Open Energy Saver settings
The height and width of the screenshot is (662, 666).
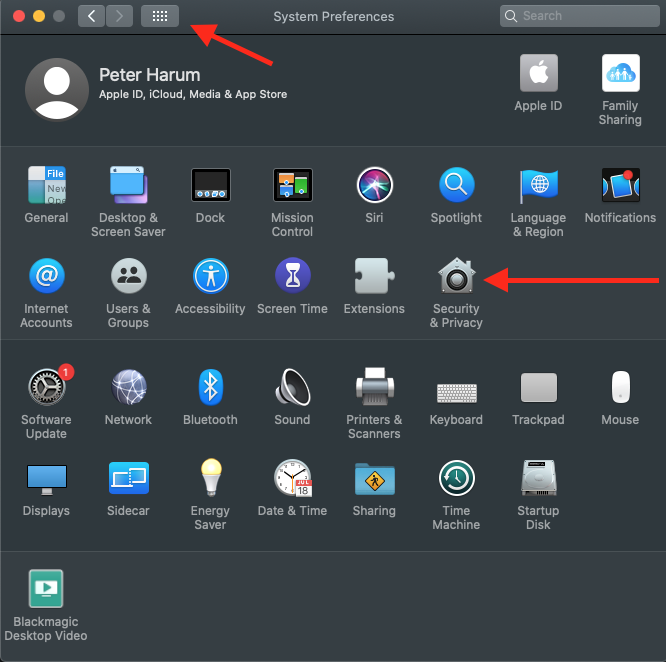tap(210, 478)
